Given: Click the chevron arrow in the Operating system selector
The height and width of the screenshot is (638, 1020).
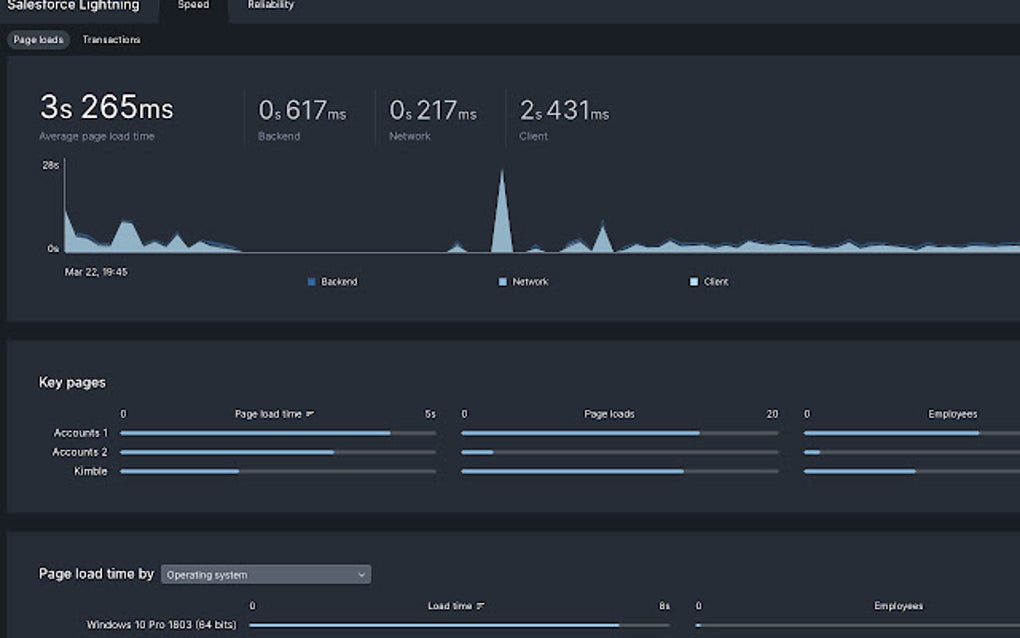Looking at the screenshot, I should [361, 574].
